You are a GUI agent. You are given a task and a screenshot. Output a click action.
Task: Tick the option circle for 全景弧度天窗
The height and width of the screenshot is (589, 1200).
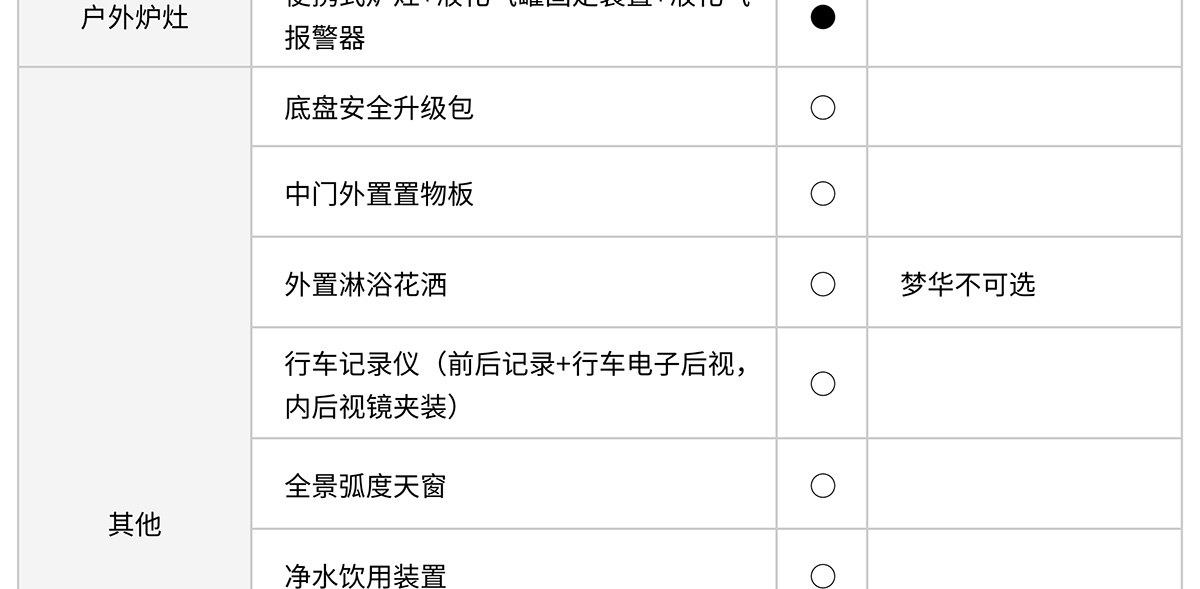point(822,486)
